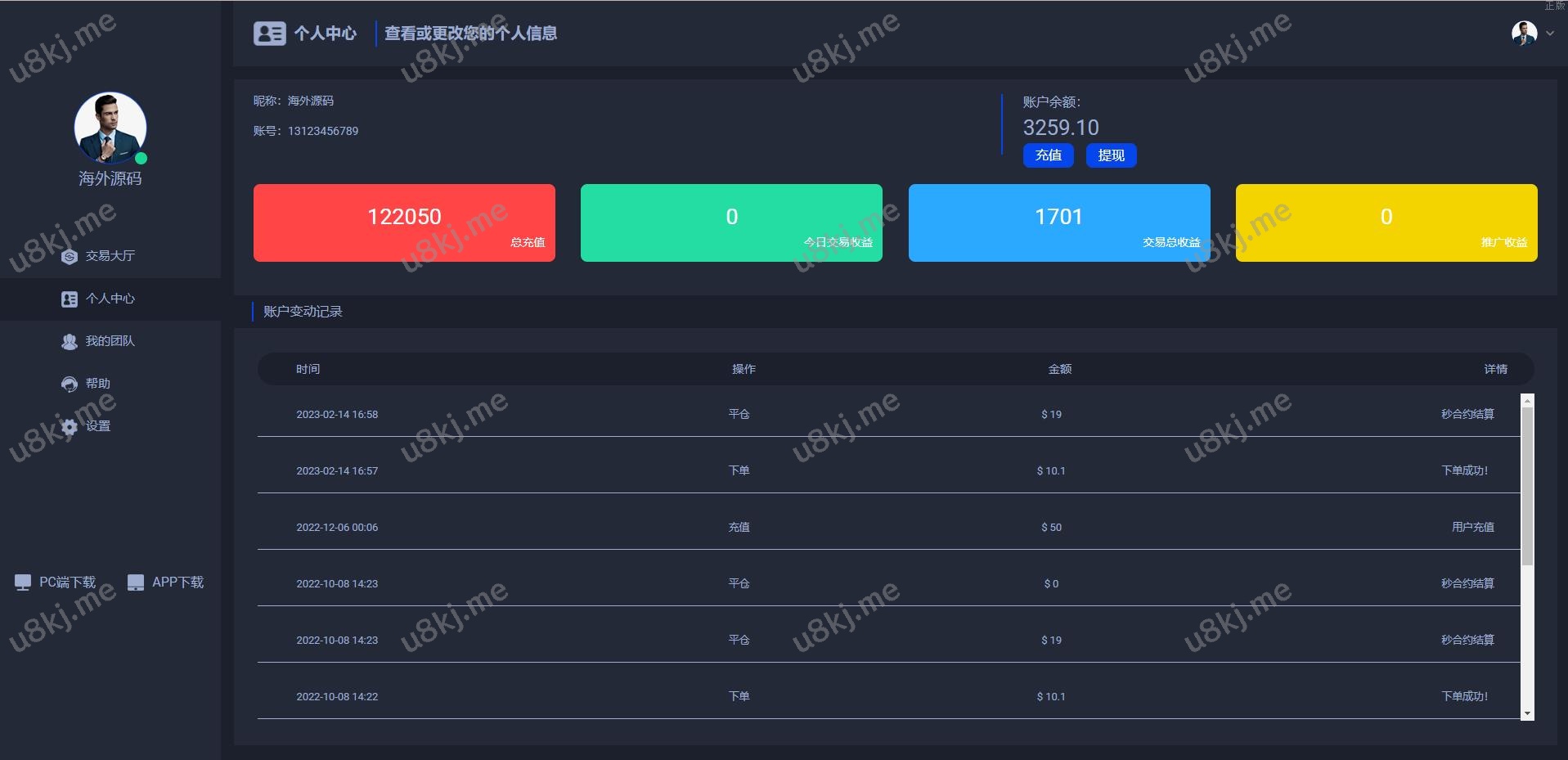Open the top-right user avatar menu
Screen dimensions: 1568x760
pyautogui.click(x=1524, y=34)
